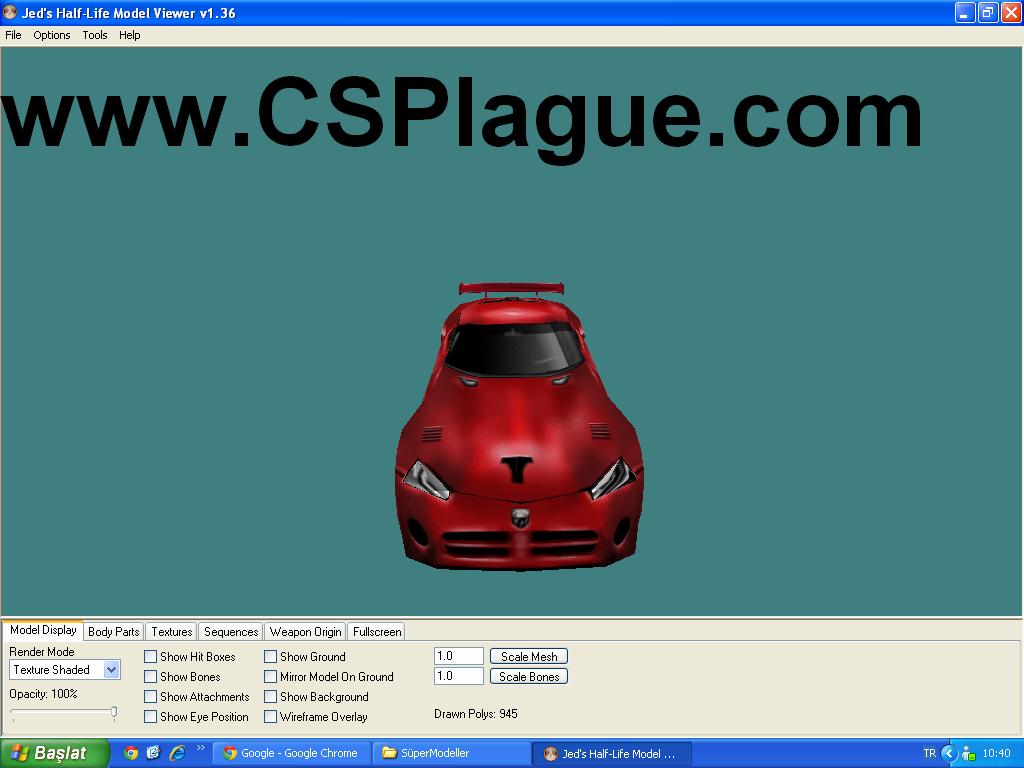Switch to Google Chrome taskbar button
1024x768 pixels.
tap(291, 753)
